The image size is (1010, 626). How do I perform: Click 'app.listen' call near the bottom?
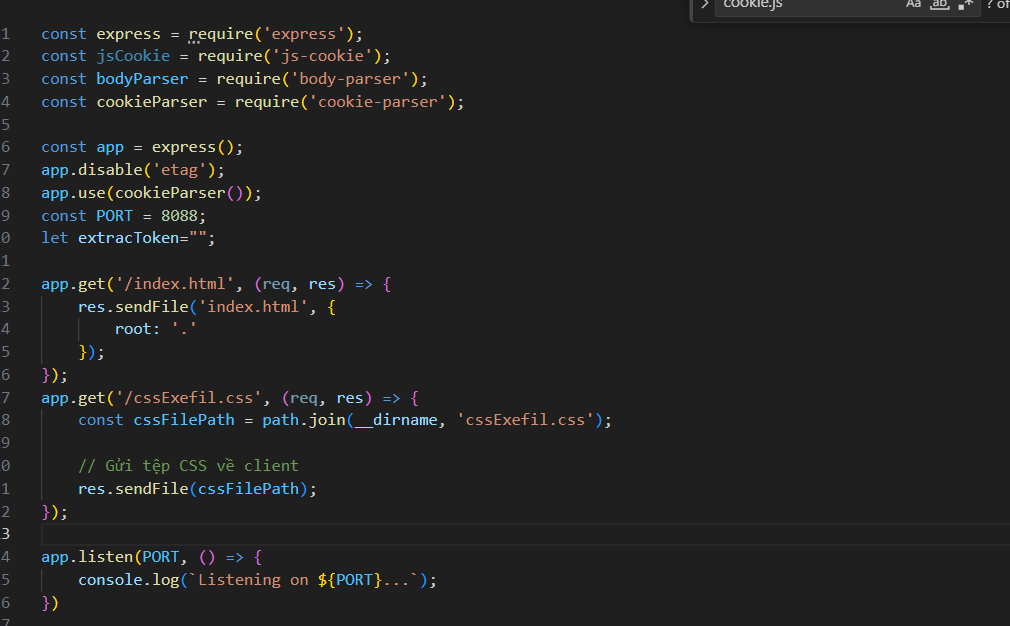pyautogui.click(x=87, y=557)
